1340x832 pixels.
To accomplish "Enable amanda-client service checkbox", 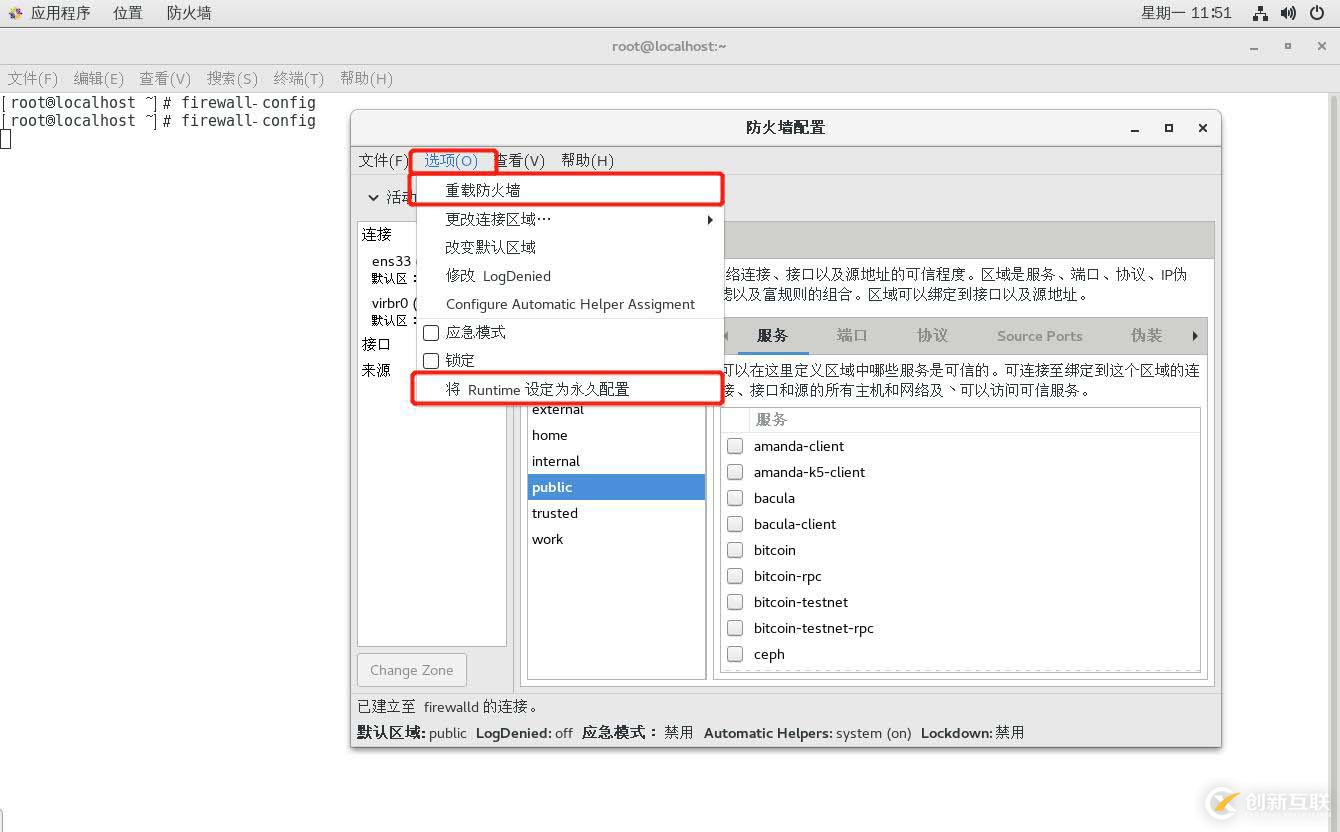I will tap(735, 446).
